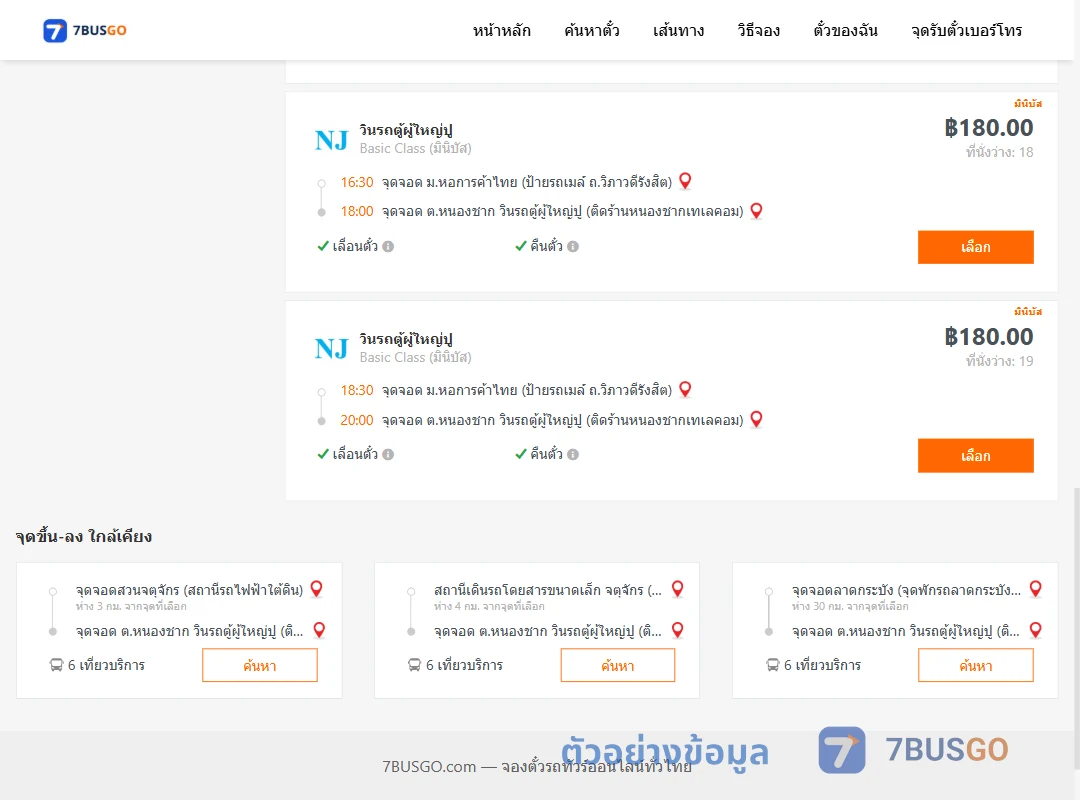Open destination map pin in ลาดกระบัง card
Screen dimensions: 1080x800
click(1035, 630)
